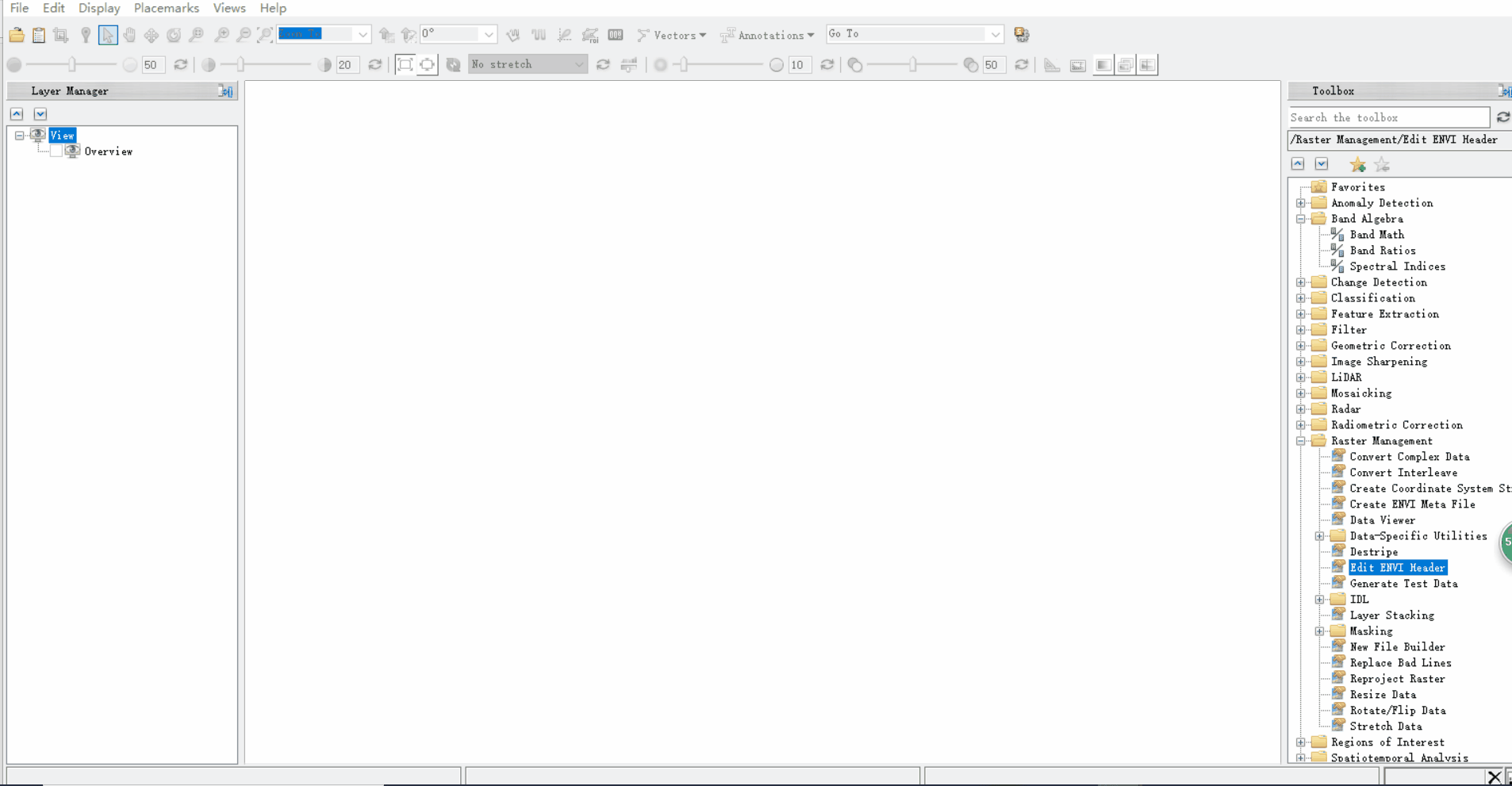Reset the brightness refresh icon next to 50

[x=181, y=65]
